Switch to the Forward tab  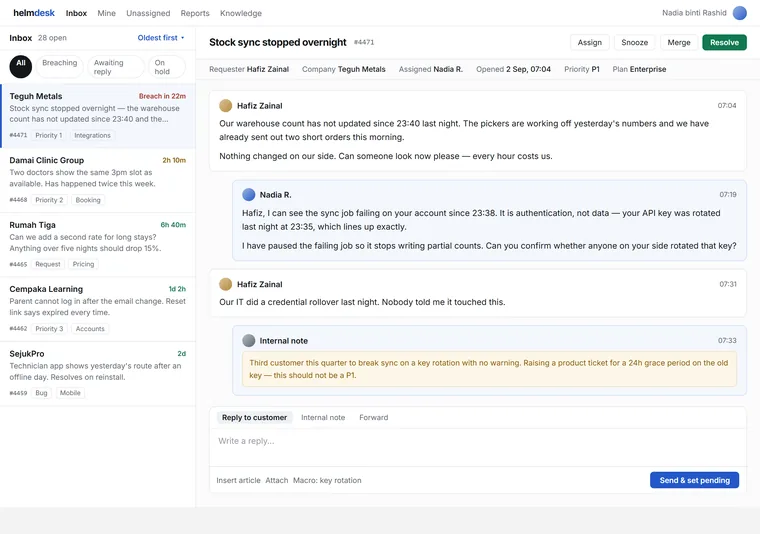click(x=374, y=417)
